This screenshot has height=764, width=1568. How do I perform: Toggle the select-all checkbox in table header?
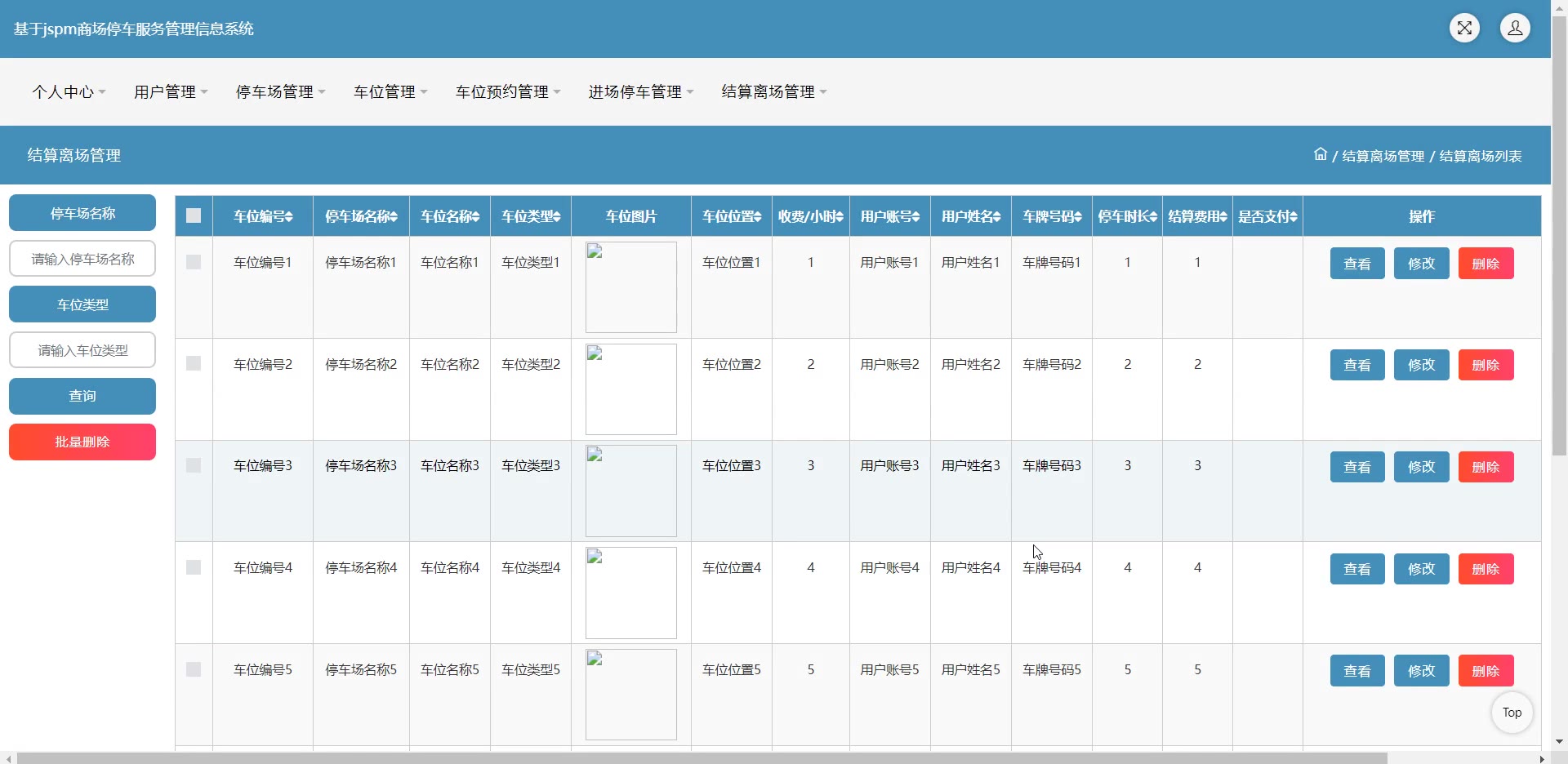coord(194,215)
